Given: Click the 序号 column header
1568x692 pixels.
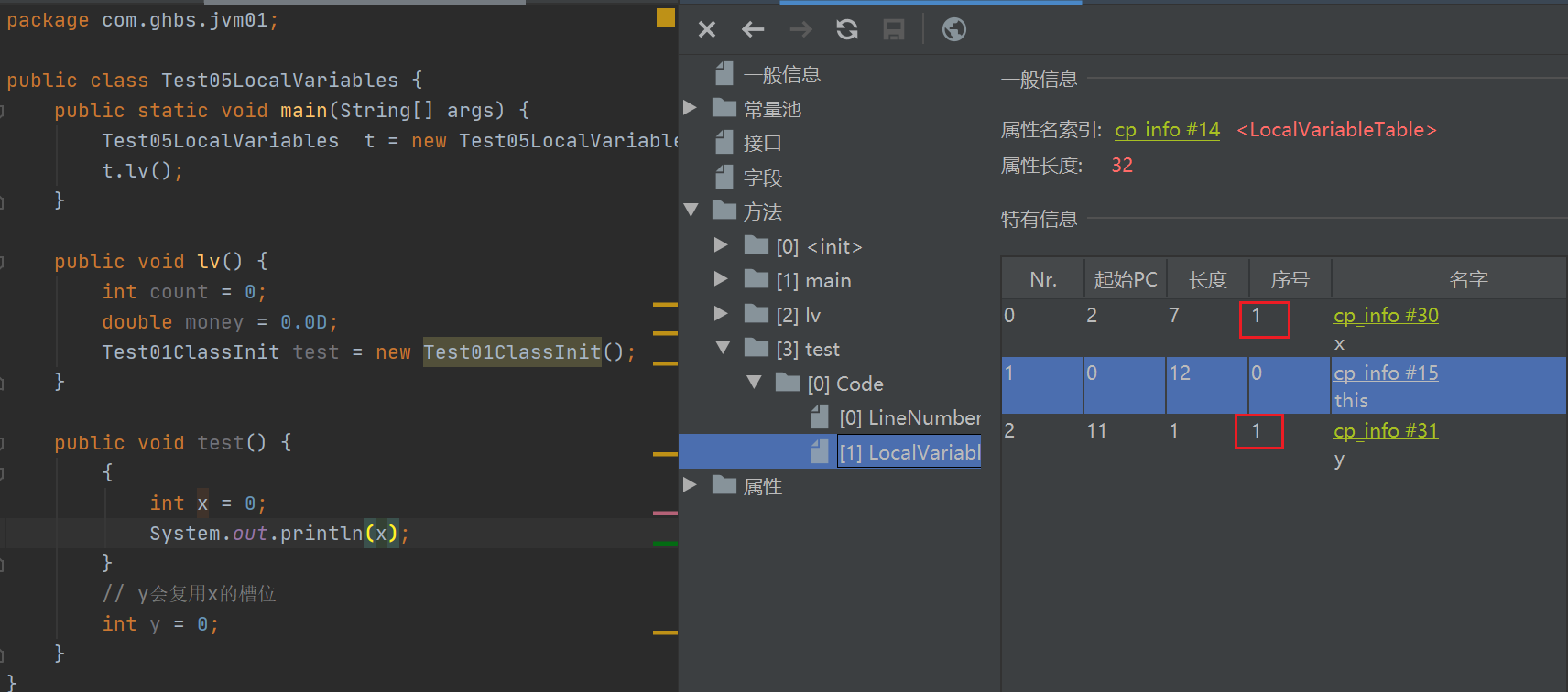Looking at the screenshot, I should [x=1290, y=279].
